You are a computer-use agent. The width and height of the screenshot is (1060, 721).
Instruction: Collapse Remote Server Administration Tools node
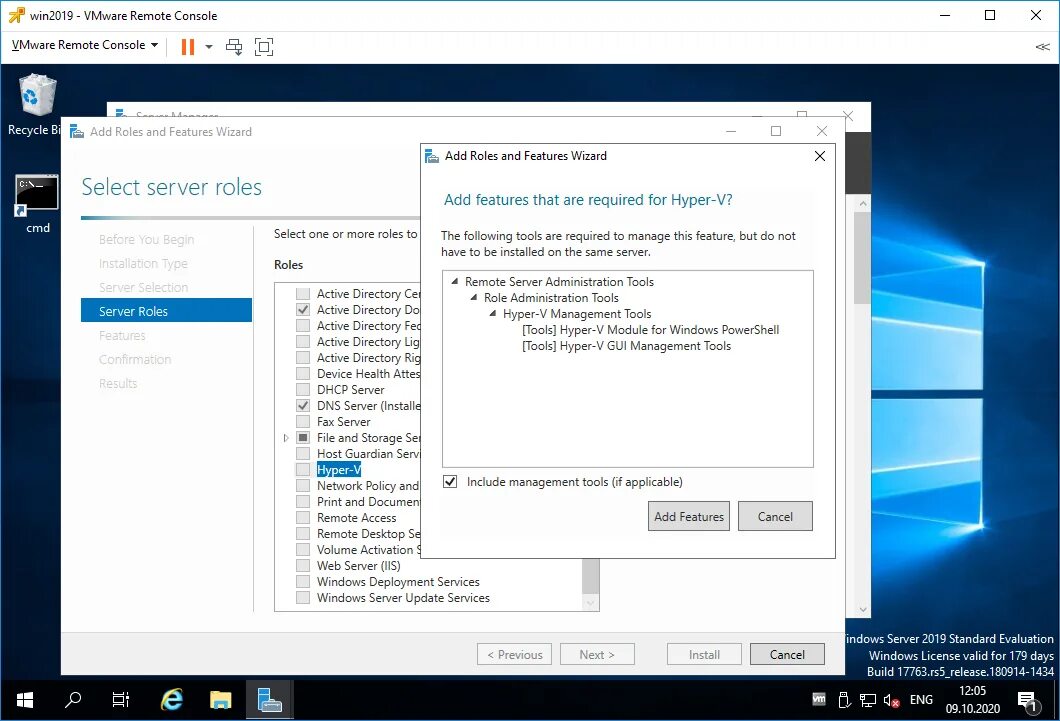[x=455, y=281]
